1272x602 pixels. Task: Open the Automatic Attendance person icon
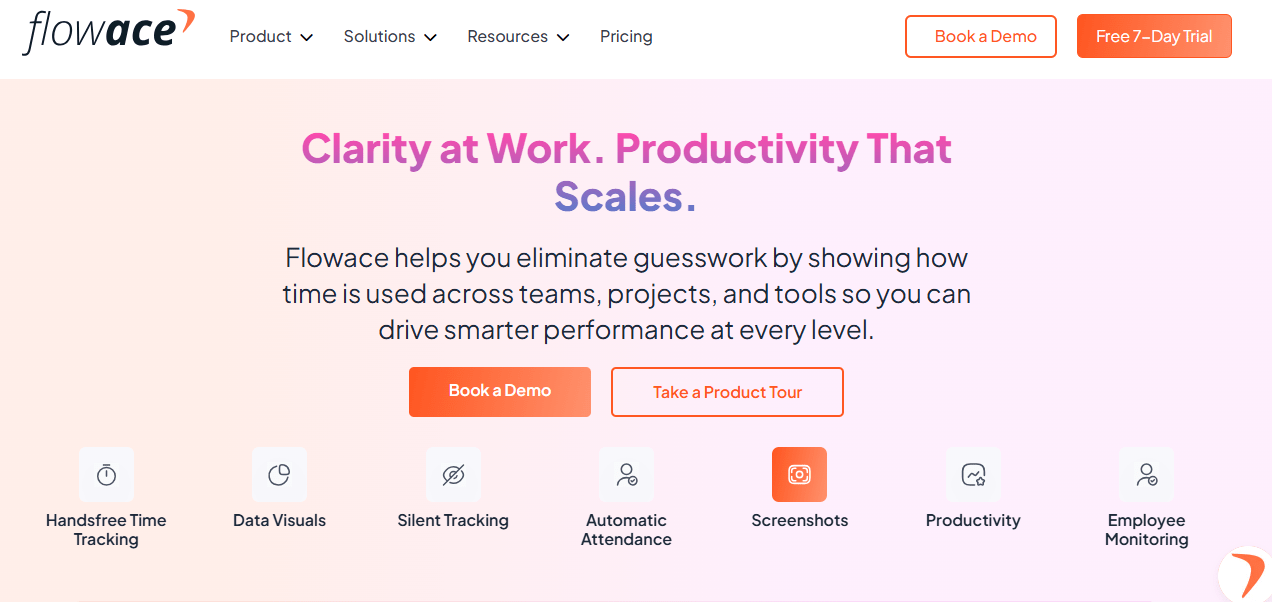click(626, 474)
